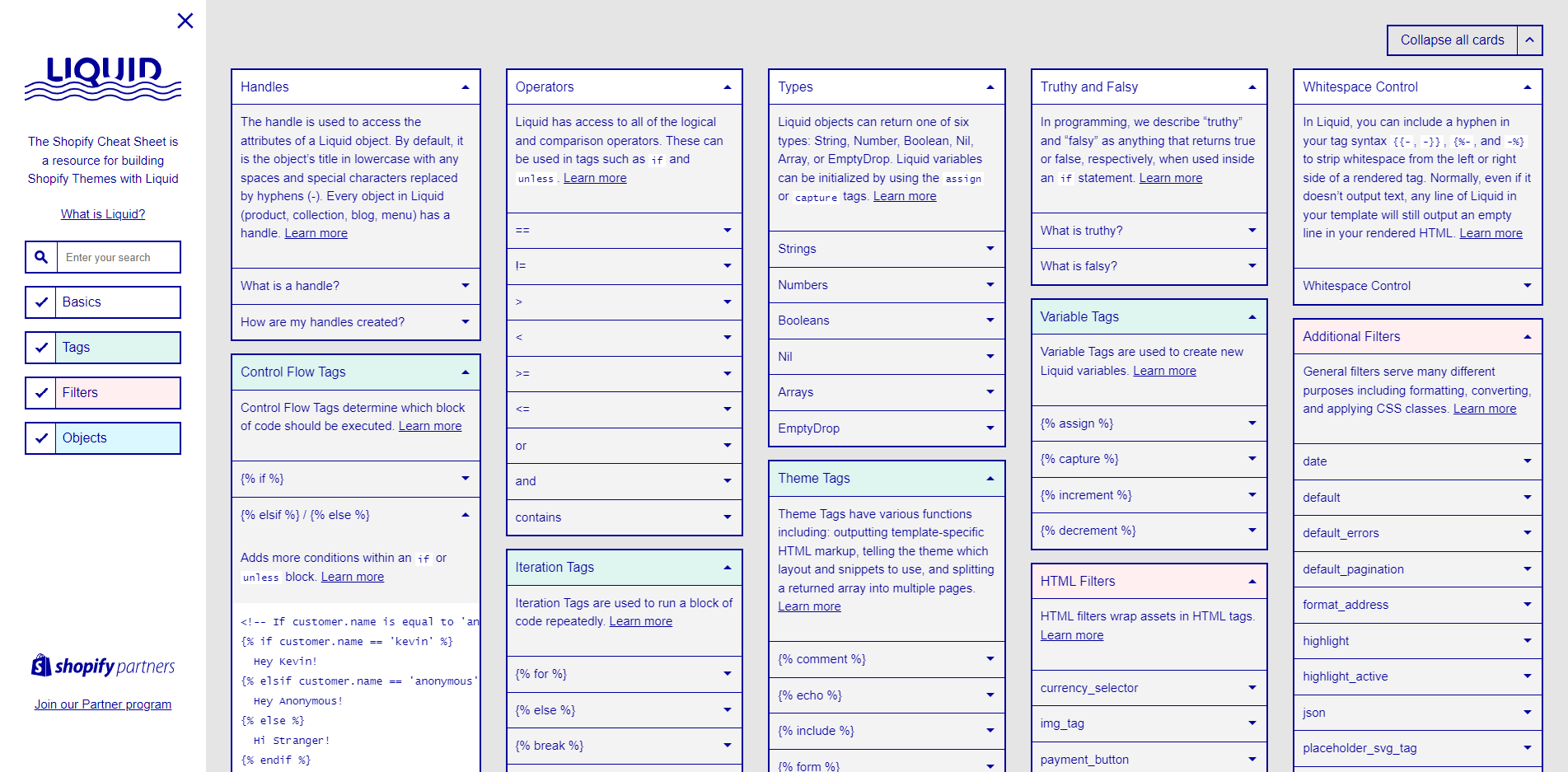
Task: Toggle the pink Filters category swatch
Action: pos(119,393)
